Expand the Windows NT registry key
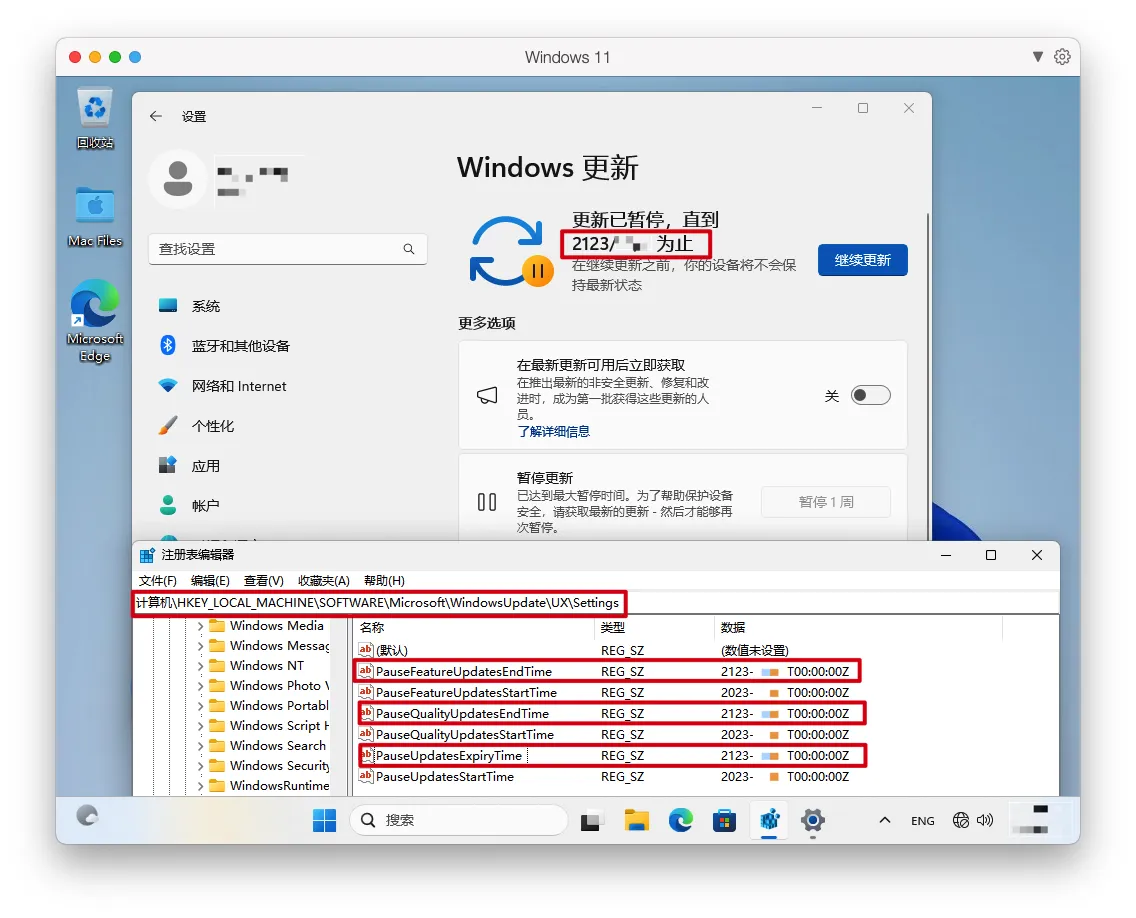 tap(201, 666)
